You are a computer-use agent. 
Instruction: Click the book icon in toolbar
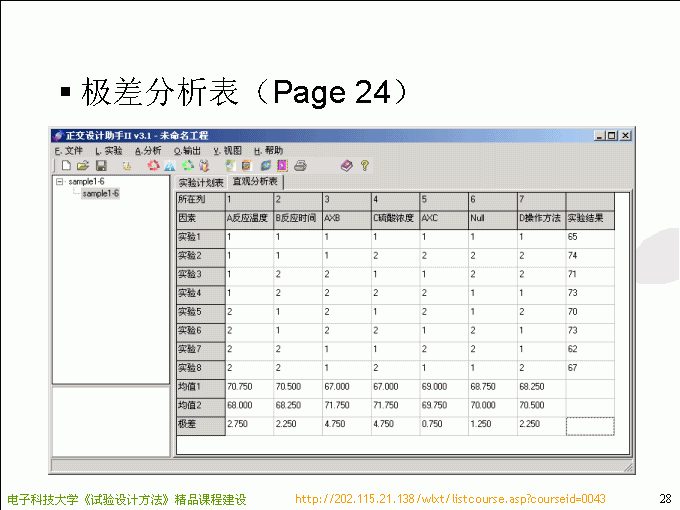(x=346, y=165)
